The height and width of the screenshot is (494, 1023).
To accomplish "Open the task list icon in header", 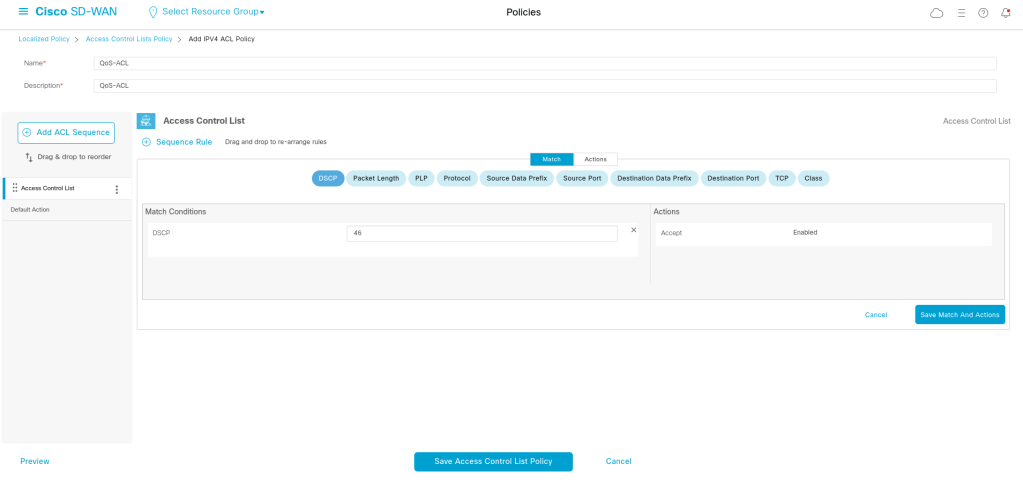I will pos(961,13).
